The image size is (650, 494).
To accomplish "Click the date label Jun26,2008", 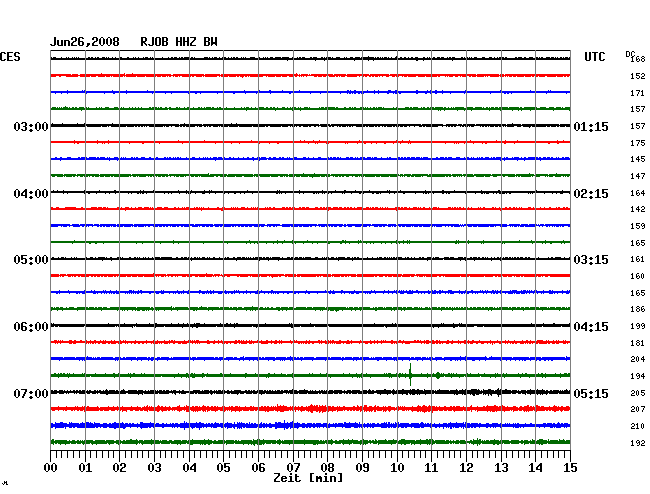I will pyautogui.click(x=85, y=42).
